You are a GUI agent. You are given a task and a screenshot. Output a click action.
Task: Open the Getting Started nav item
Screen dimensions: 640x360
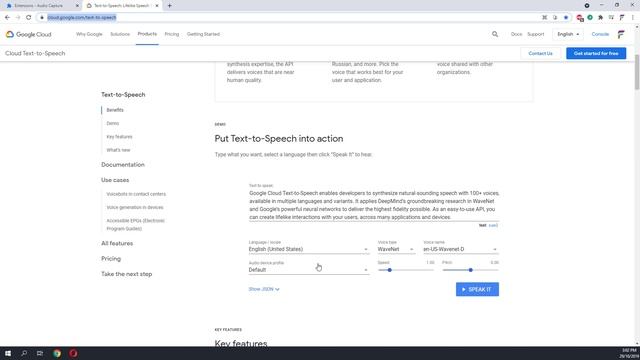click(x=203, y=34)
